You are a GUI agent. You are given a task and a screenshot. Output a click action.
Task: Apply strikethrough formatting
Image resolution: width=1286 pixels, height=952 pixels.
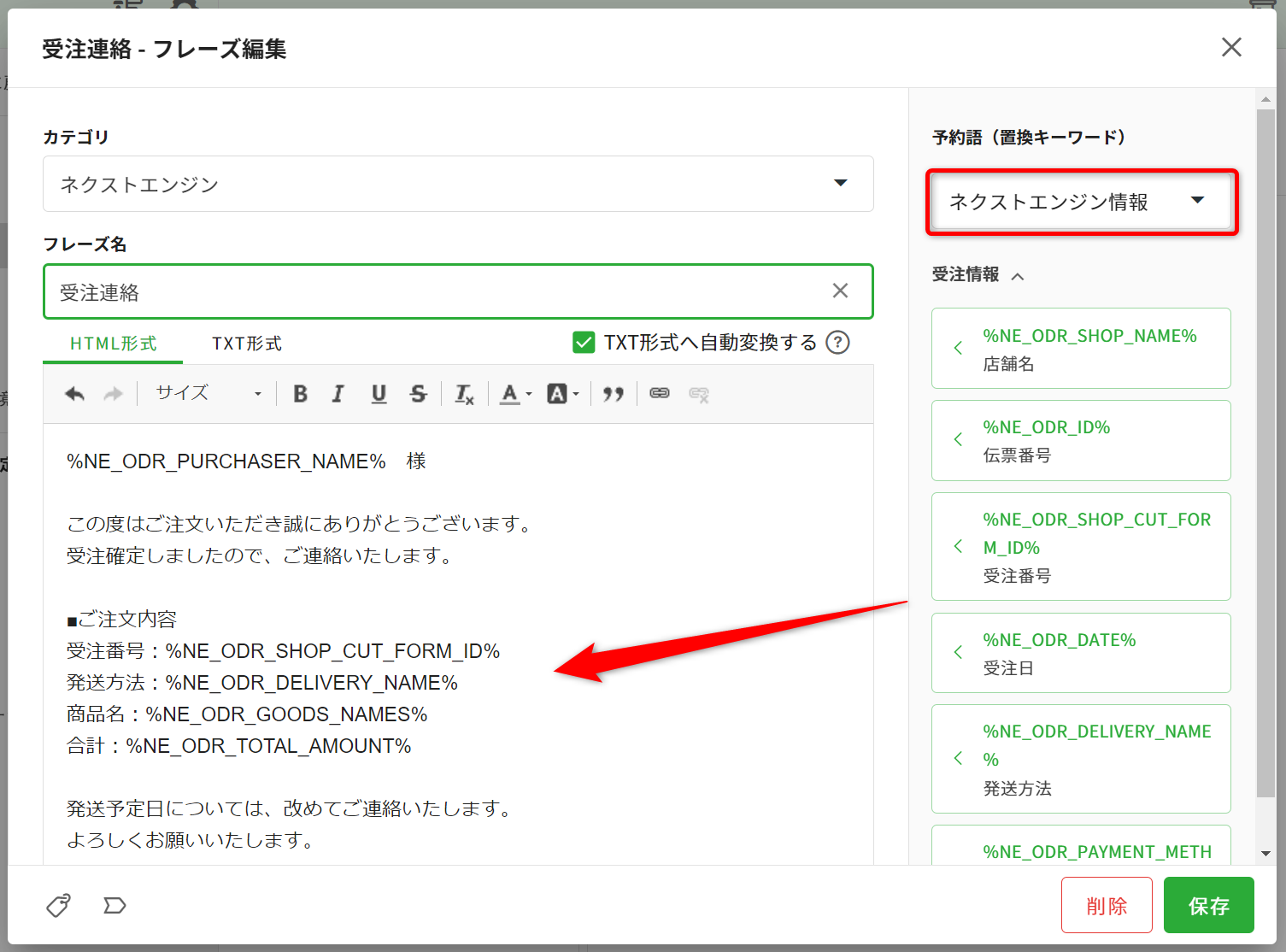(x=418, y=394)
